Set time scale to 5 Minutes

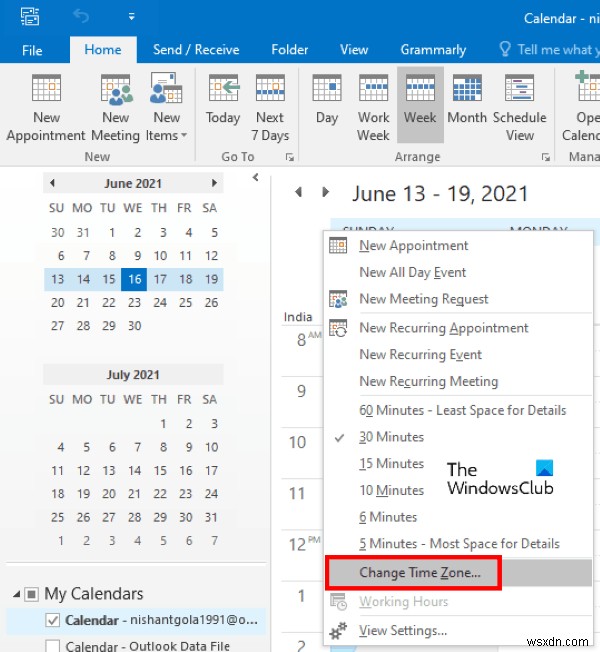tap(458, 543)
